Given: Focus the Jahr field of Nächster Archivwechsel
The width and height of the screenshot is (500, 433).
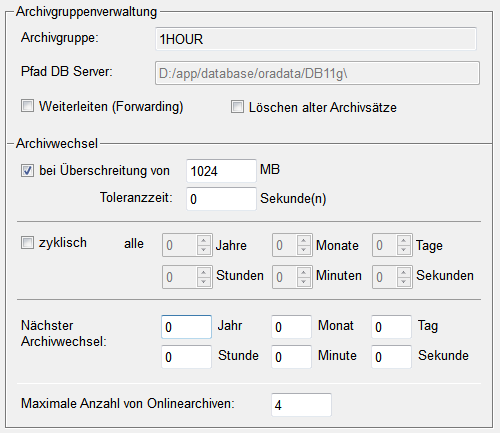Looking at the screenshot, I should coord(186,327).
